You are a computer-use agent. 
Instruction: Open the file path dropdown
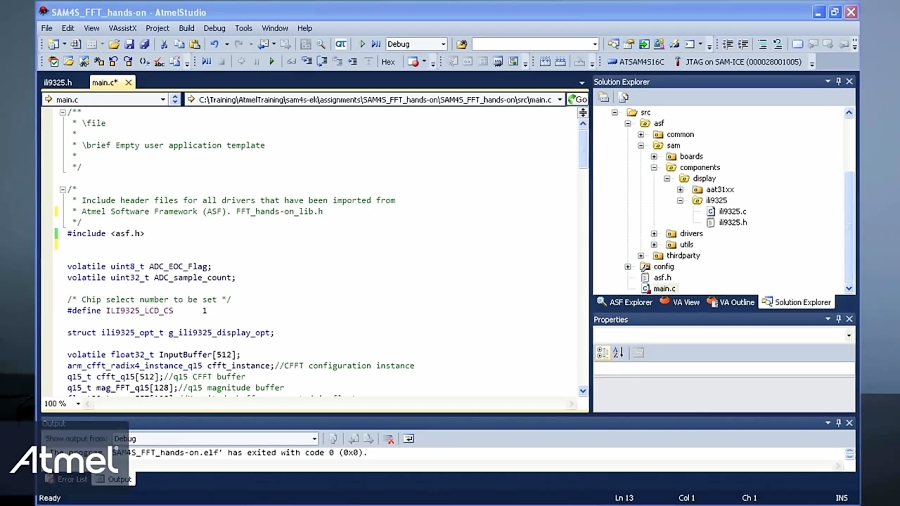[560, 99]
